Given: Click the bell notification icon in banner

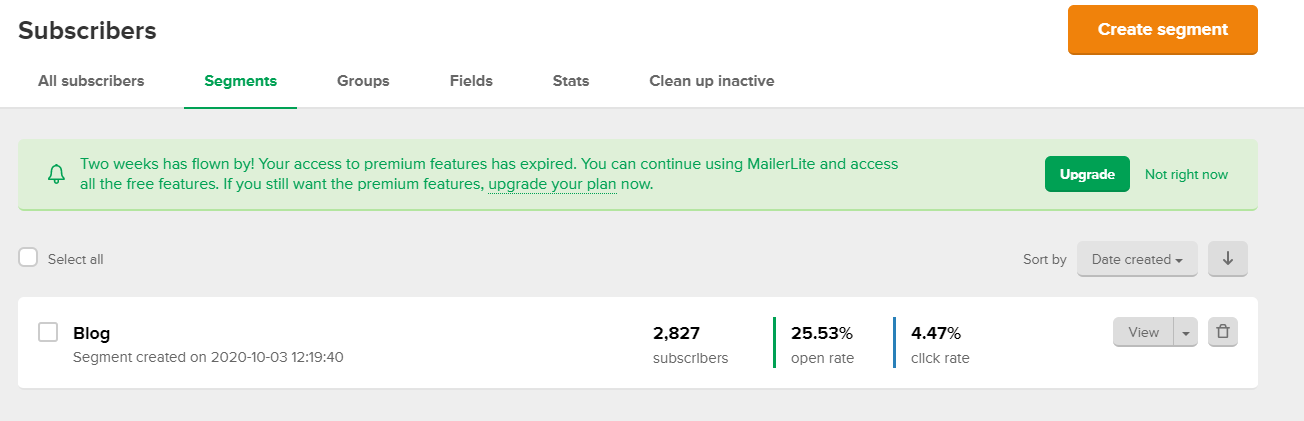Looking at the screenshot, I should tap(57, 174).
